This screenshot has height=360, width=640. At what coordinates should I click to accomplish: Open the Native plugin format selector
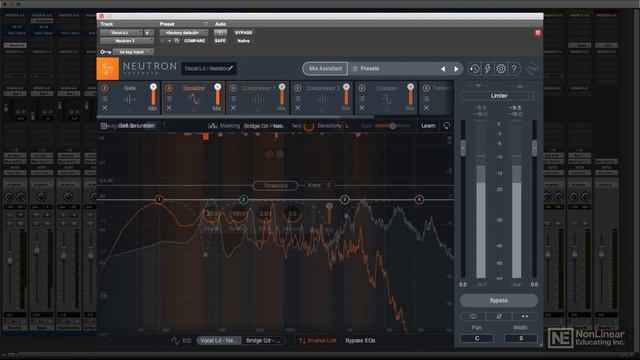click(243, 41)
